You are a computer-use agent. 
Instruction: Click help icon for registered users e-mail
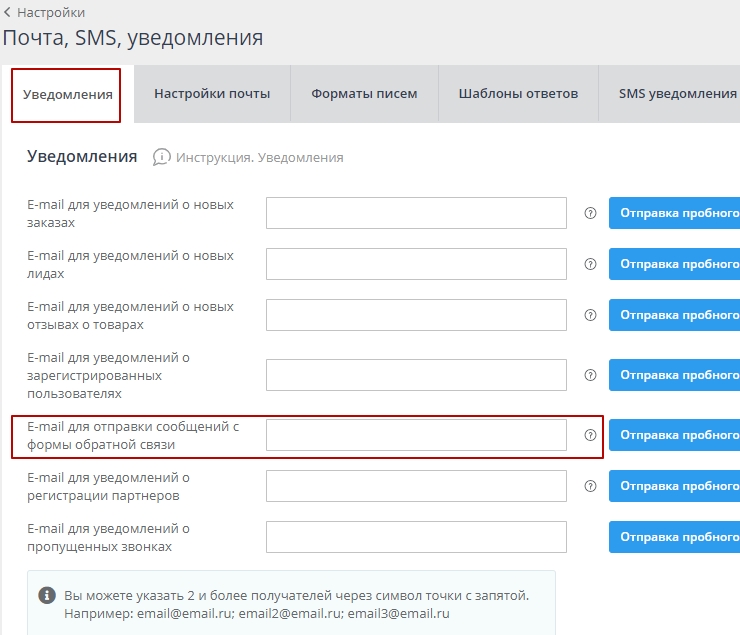pyautogui.click(x=590, y=375)
